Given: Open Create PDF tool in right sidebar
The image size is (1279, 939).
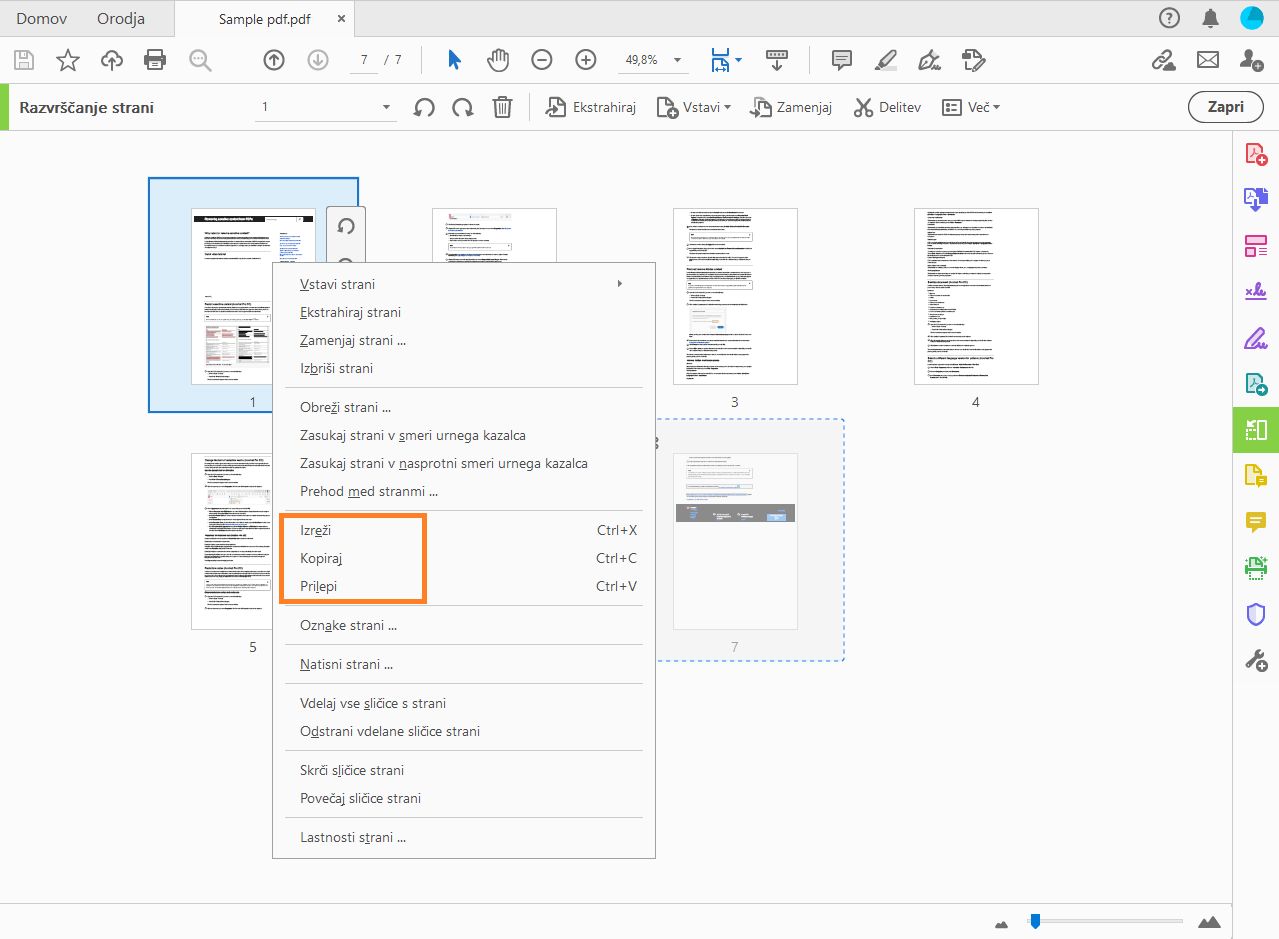Looking at the screenshot, I should [x=1256, y=154].
